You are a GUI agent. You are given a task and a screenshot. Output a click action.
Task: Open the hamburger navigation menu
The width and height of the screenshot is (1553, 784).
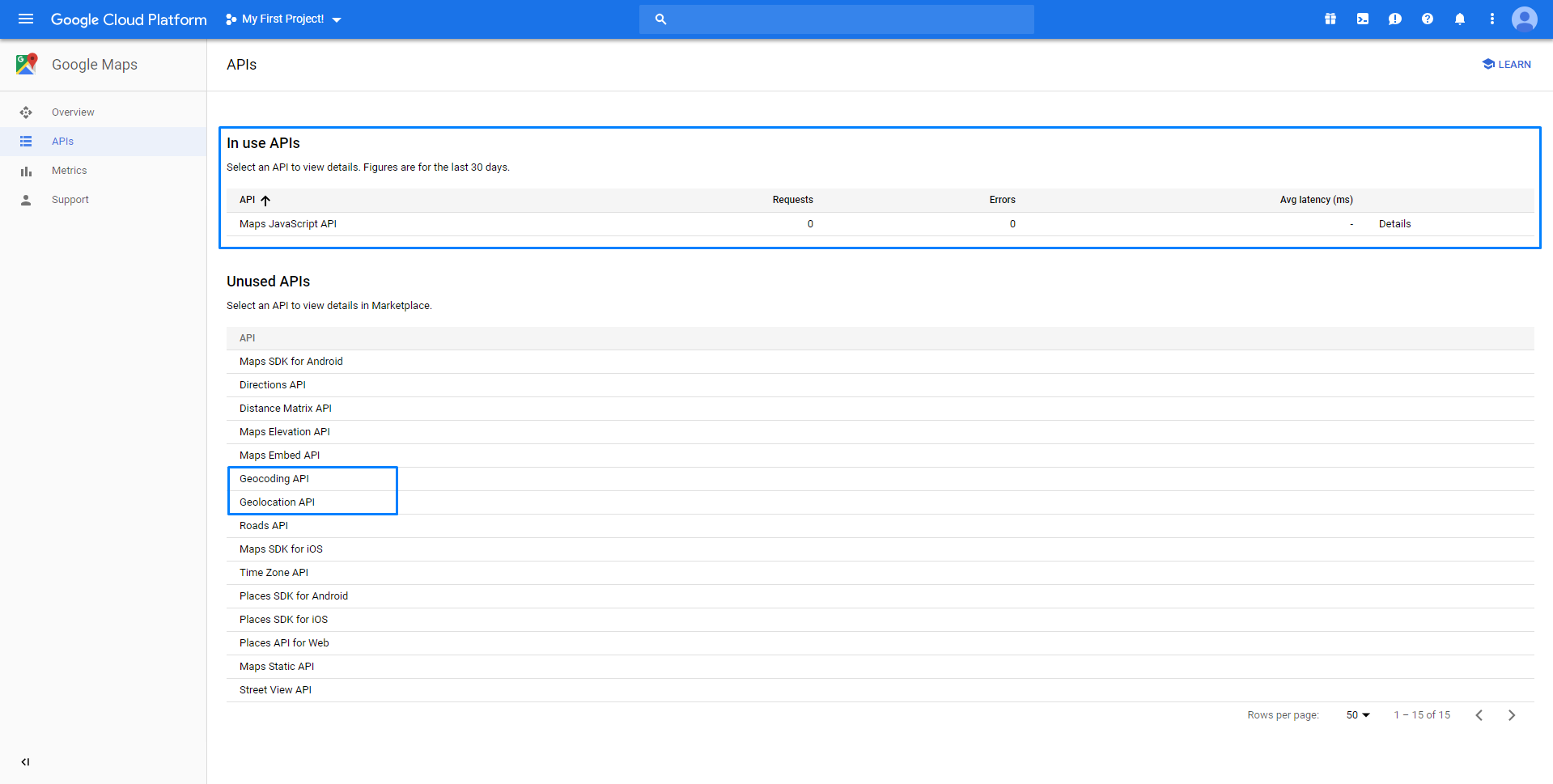click(26, 19)
